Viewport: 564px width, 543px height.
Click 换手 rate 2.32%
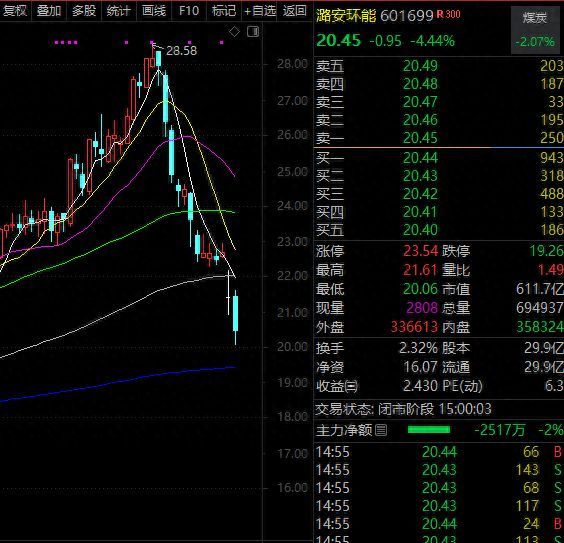[x=418, y=348]
